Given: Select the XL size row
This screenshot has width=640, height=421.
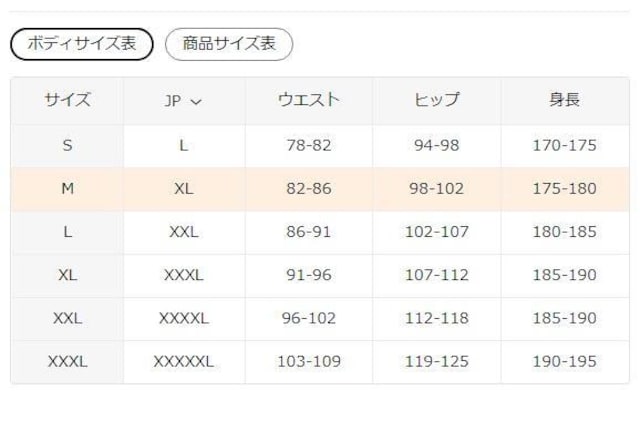Looking at the screenshot, I should point(67,275).
